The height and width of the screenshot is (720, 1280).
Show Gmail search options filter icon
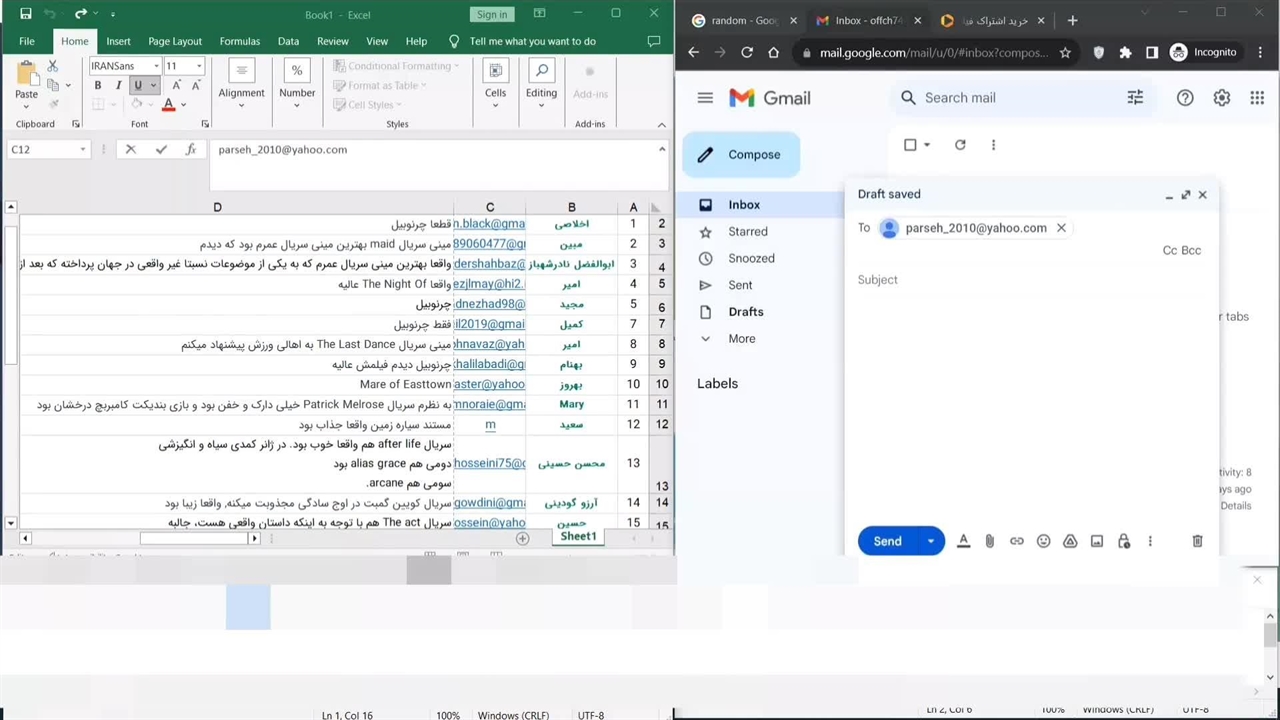(x=1135, y=98)
